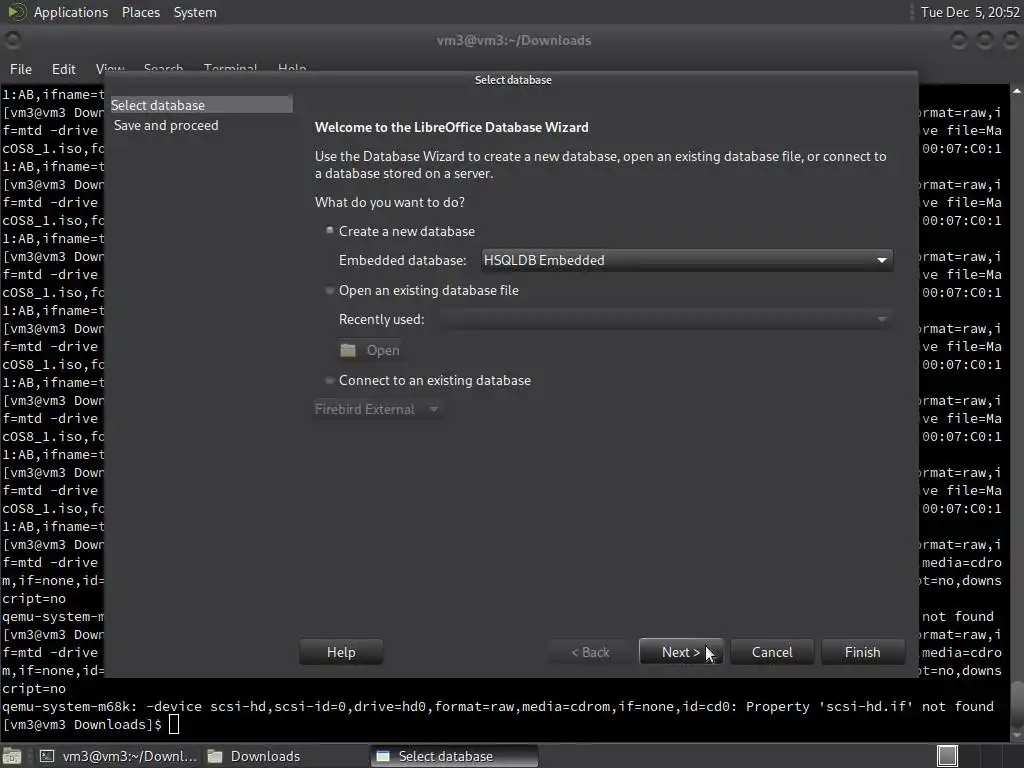Choose Open an existing database file option
The image size is (1024, 768).
pos(422,291)
